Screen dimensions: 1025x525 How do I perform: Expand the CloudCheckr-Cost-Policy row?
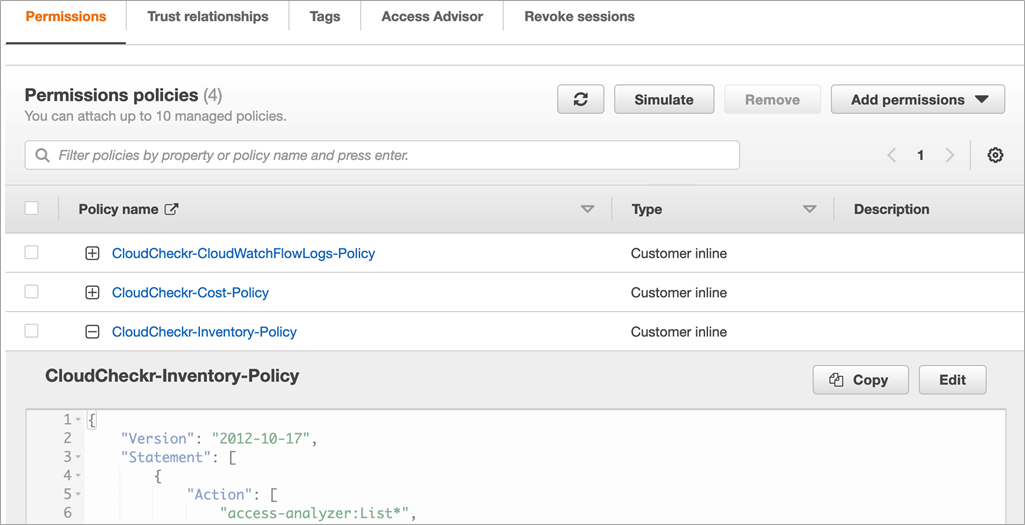point(92,293)
